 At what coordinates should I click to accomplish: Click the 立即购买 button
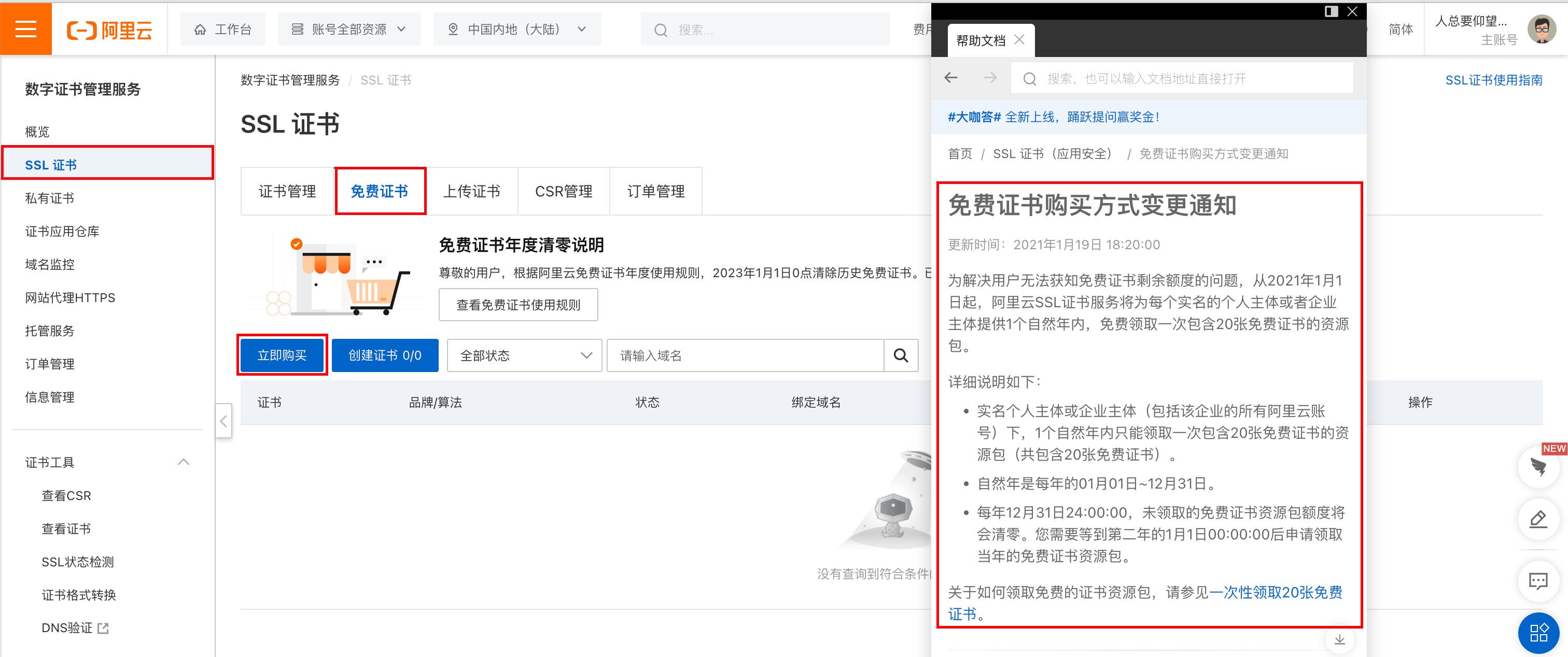282,355
